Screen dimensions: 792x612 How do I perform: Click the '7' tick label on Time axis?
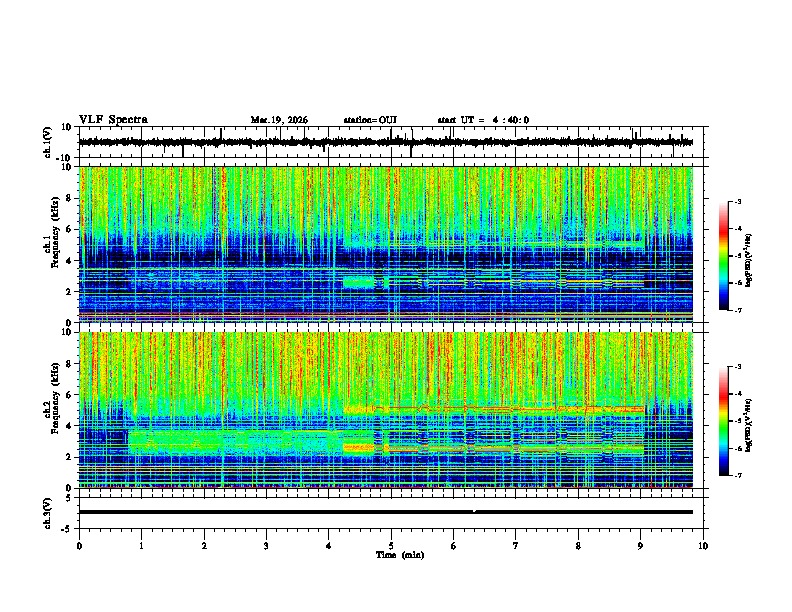click(516, 546)
